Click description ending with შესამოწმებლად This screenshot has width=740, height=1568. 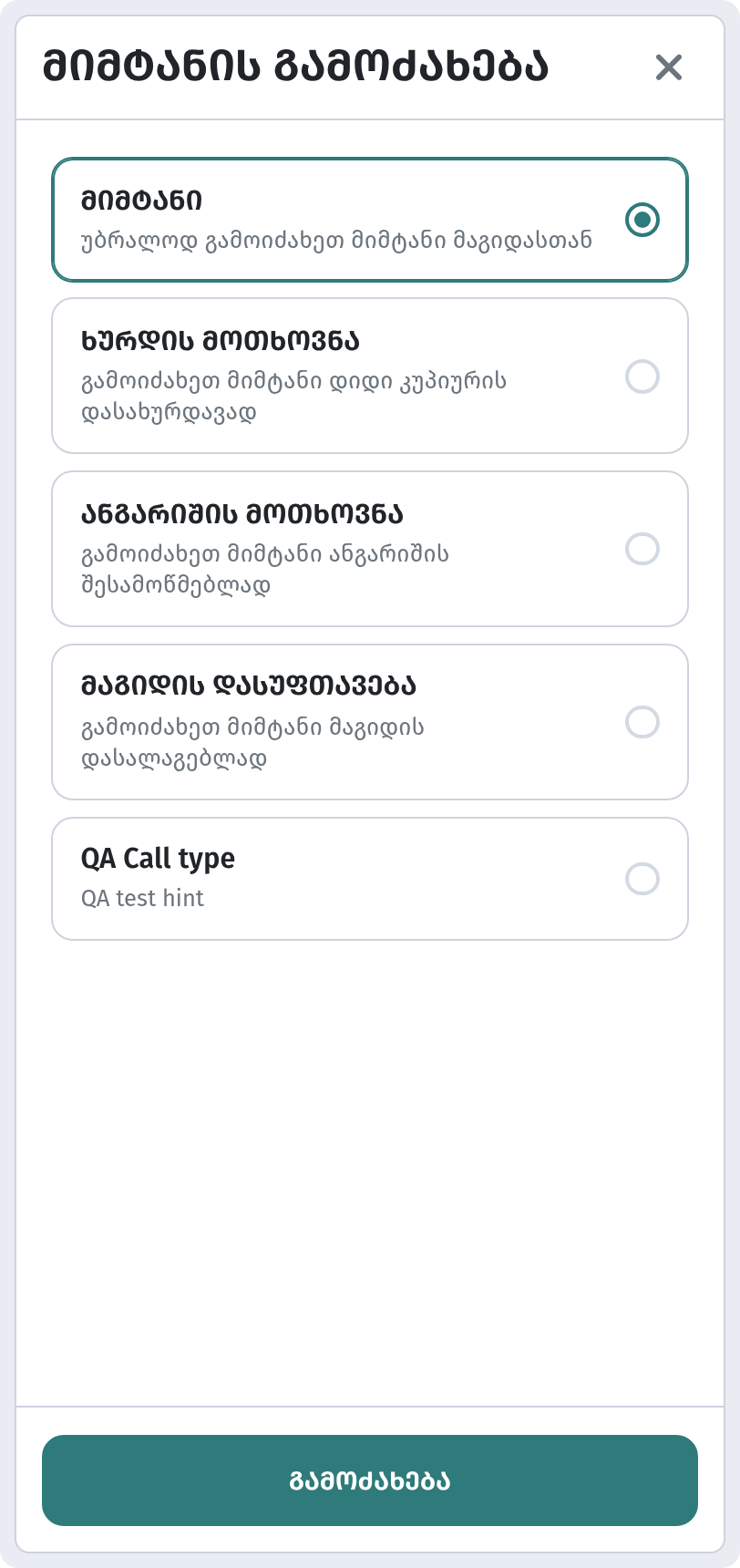[265, 569]
